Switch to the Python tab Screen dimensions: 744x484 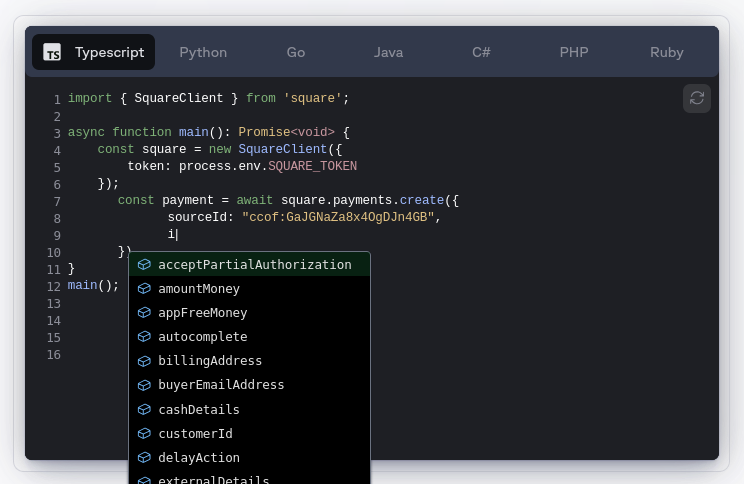coord(203,52)
